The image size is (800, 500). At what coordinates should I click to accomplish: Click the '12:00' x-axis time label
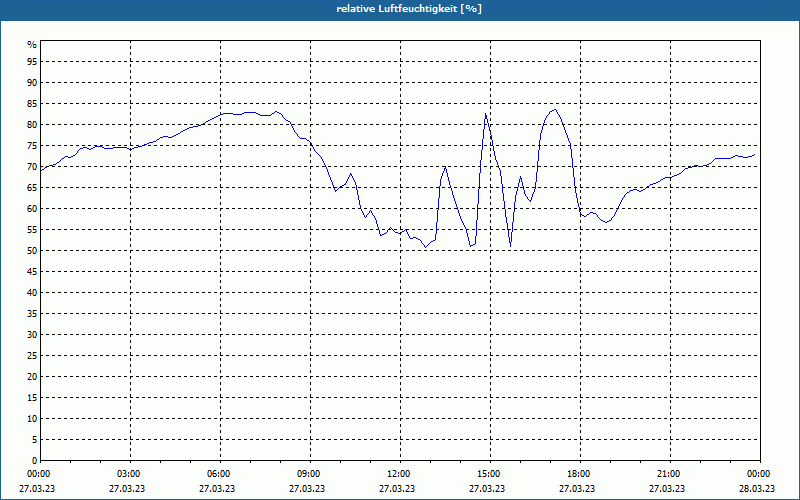point(400,474)
